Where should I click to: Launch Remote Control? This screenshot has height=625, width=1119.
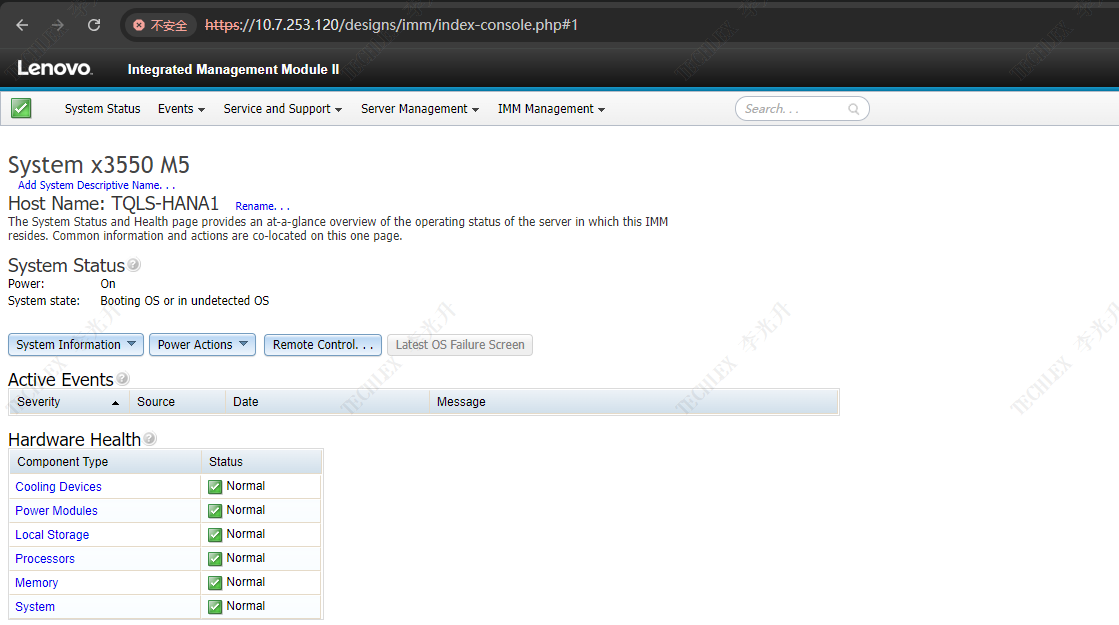pyautogui.click(x=323, y=345)
